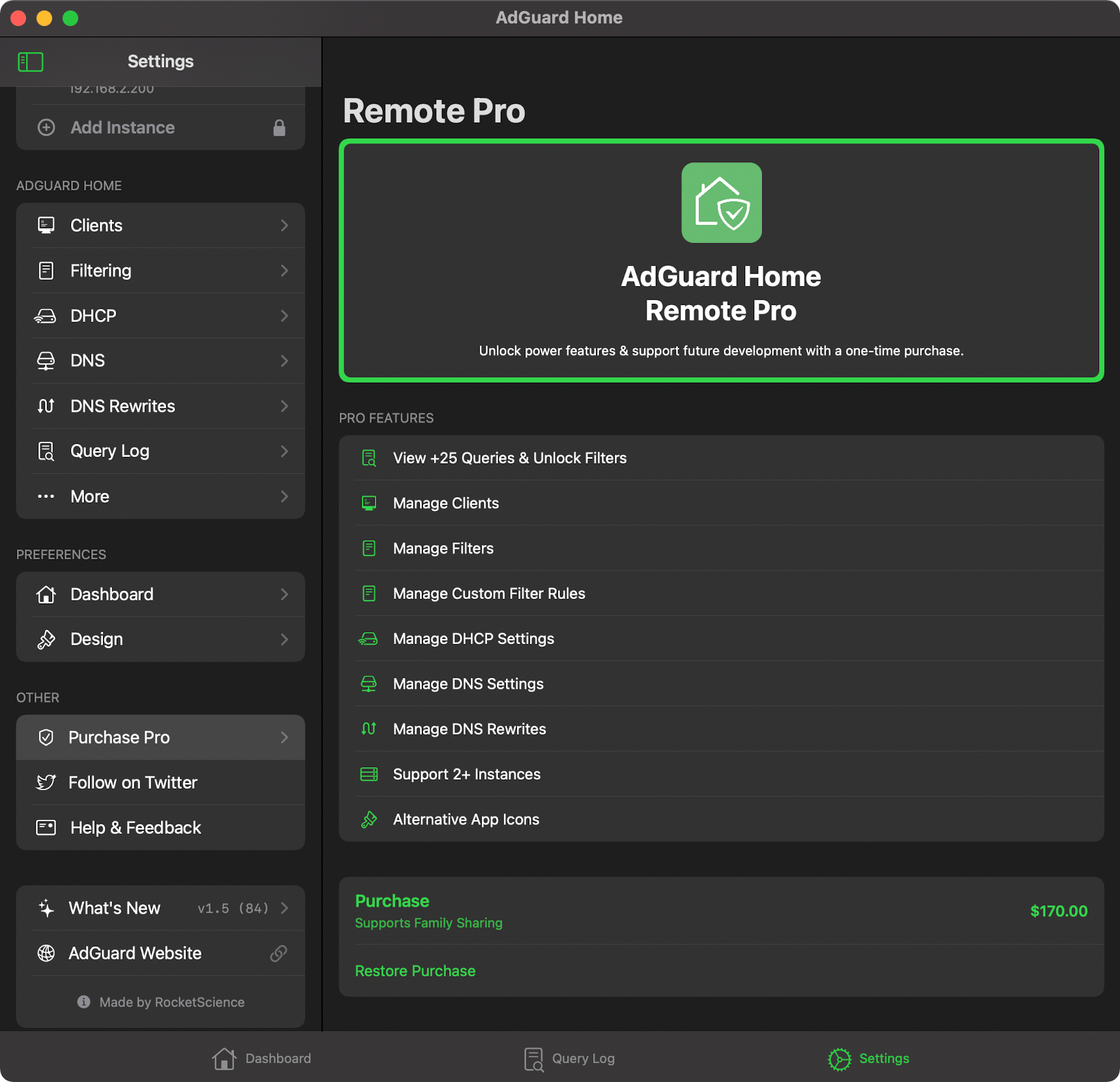Click Restore Purchase
The image size is (1120, 1082).
tap(415, 971)
